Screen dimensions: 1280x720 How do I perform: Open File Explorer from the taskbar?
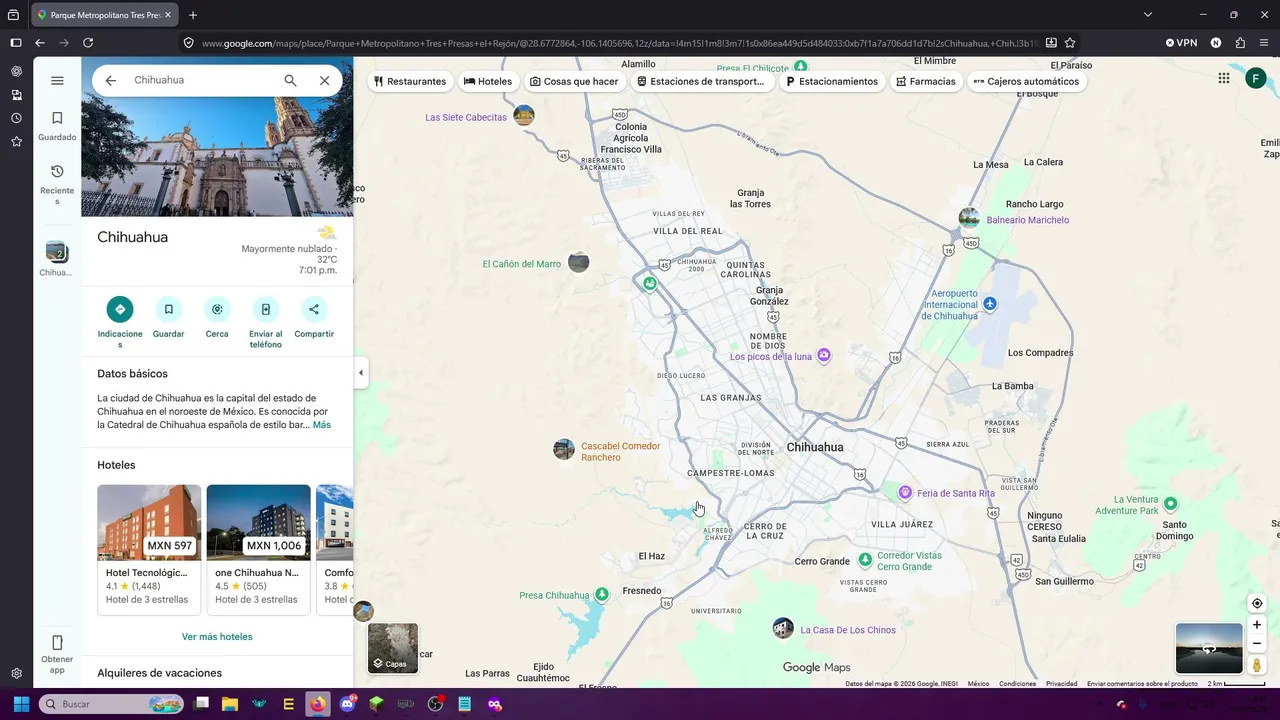tap(230, 704)
